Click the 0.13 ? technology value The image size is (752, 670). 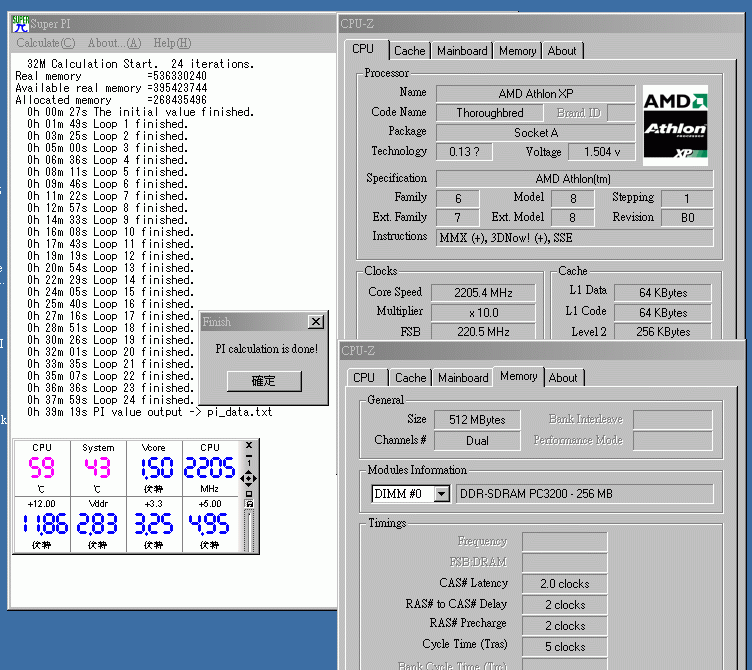click(464, 152)
